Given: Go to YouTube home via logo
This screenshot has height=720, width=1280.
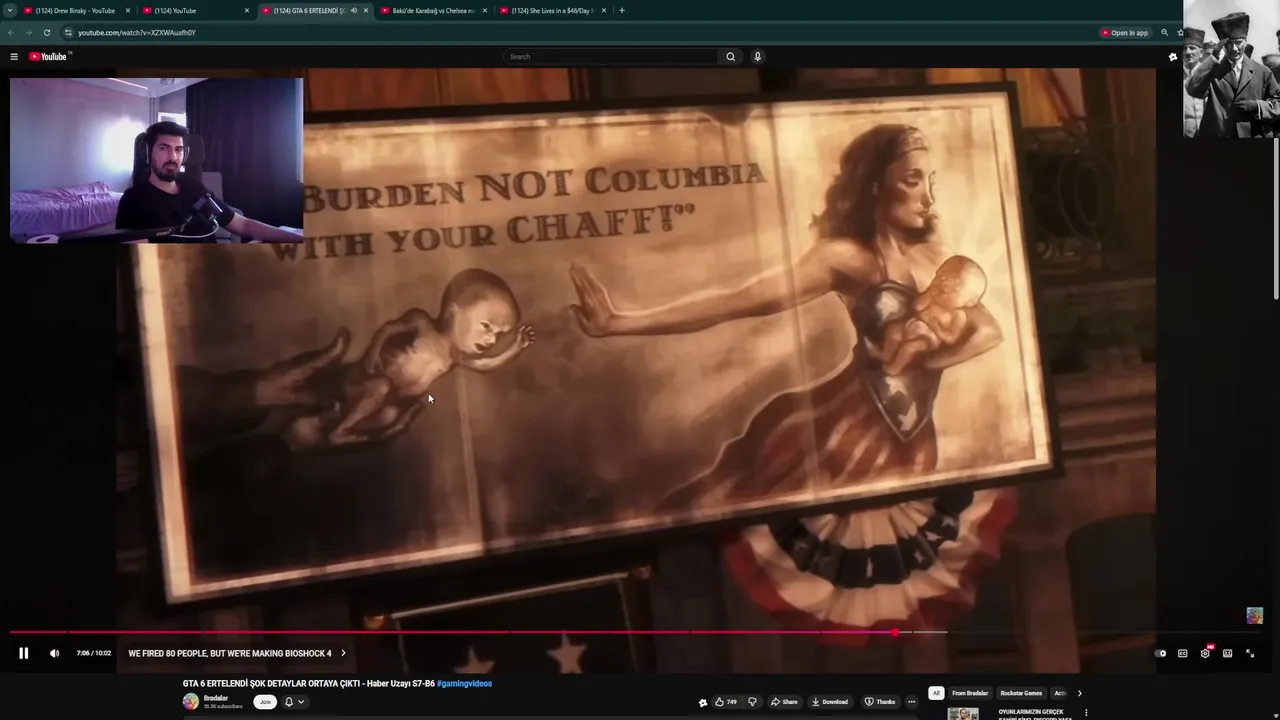Looking at the screenshot, I should point(47,57).
